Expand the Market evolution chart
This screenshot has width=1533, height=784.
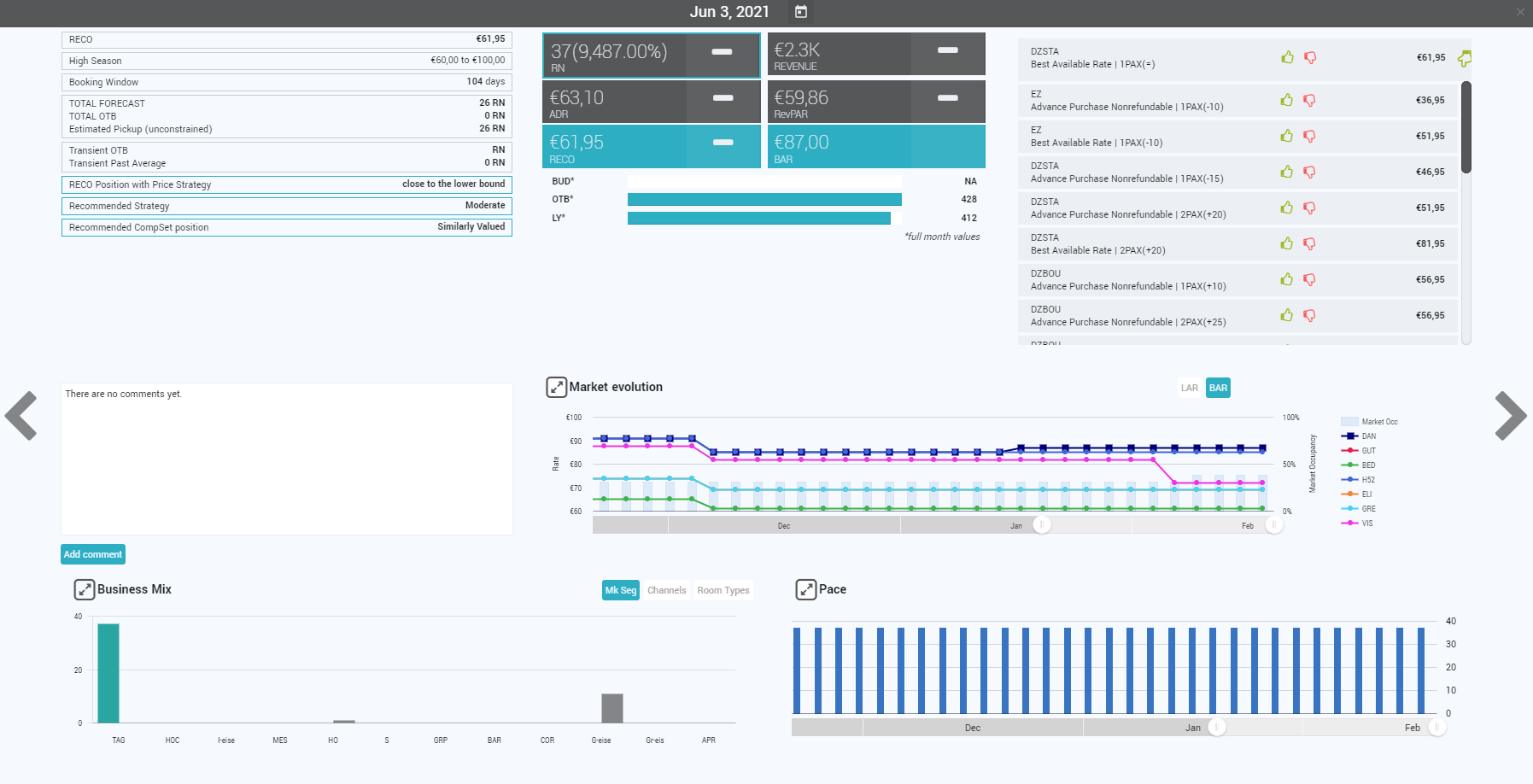click(556, 388)
